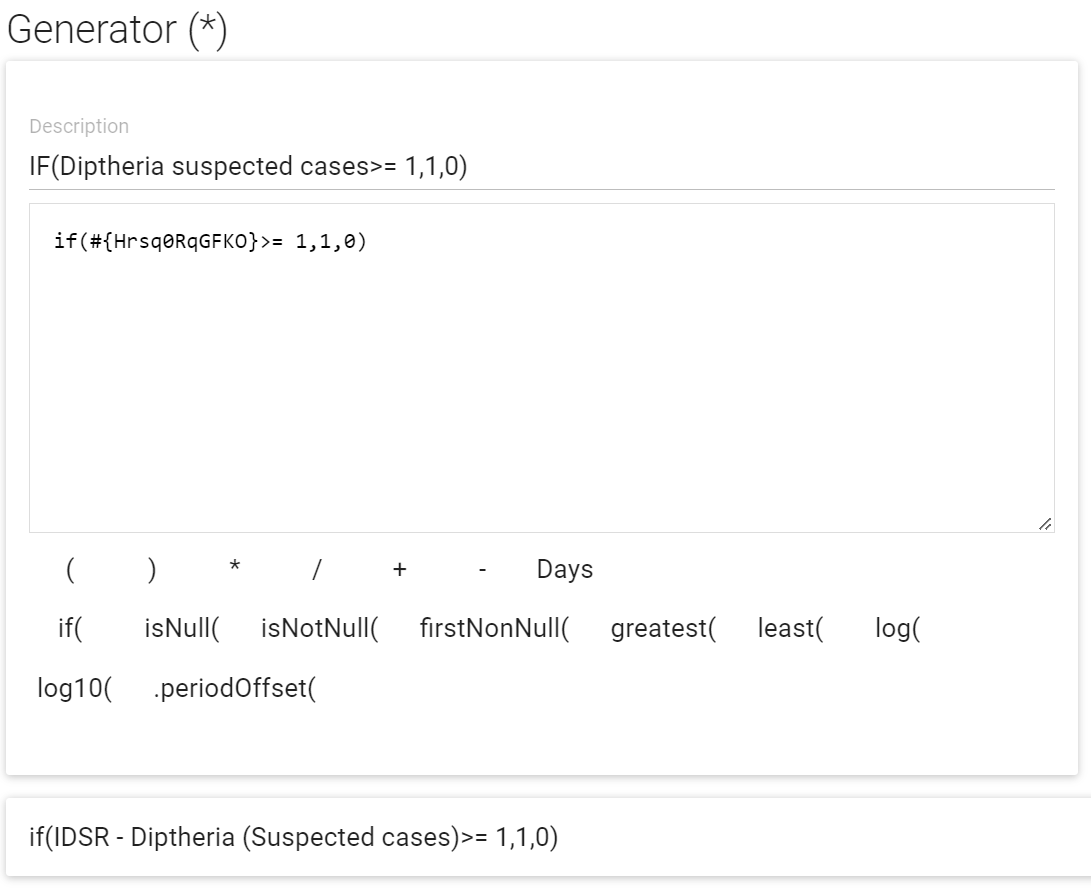Insert the greatest( function

(x=664, y=628)
